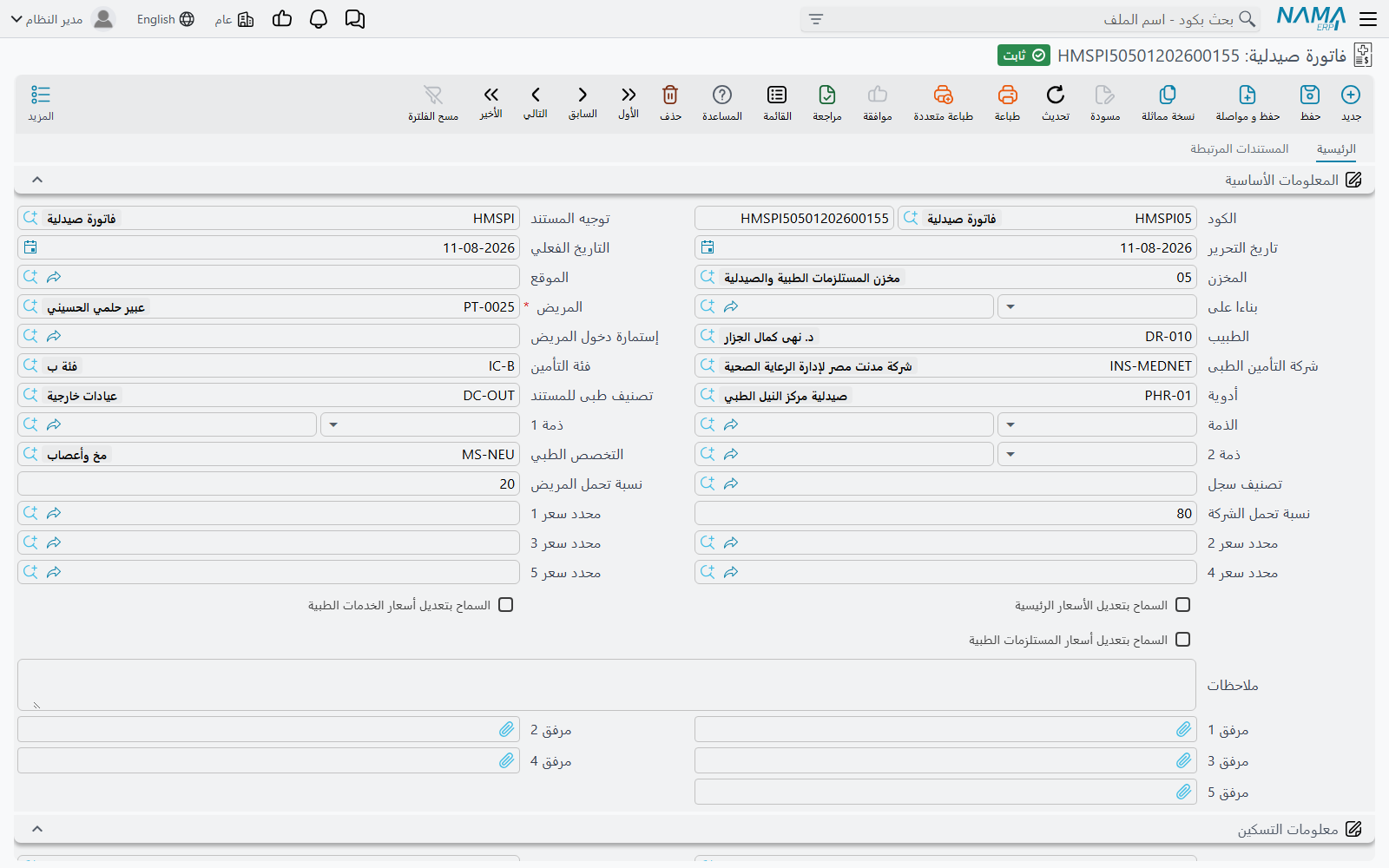Image resolution: width=1389 pixels, height=868 pixels.
Task: Go to الأول (First) record
Action: point(629,95)
